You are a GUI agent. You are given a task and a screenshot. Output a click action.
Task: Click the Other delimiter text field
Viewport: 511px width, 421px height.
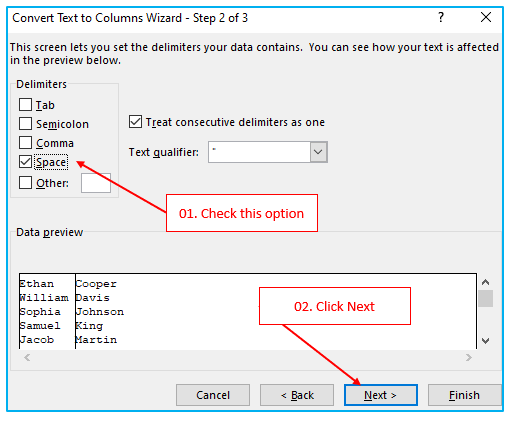click(x=96, y=183)
